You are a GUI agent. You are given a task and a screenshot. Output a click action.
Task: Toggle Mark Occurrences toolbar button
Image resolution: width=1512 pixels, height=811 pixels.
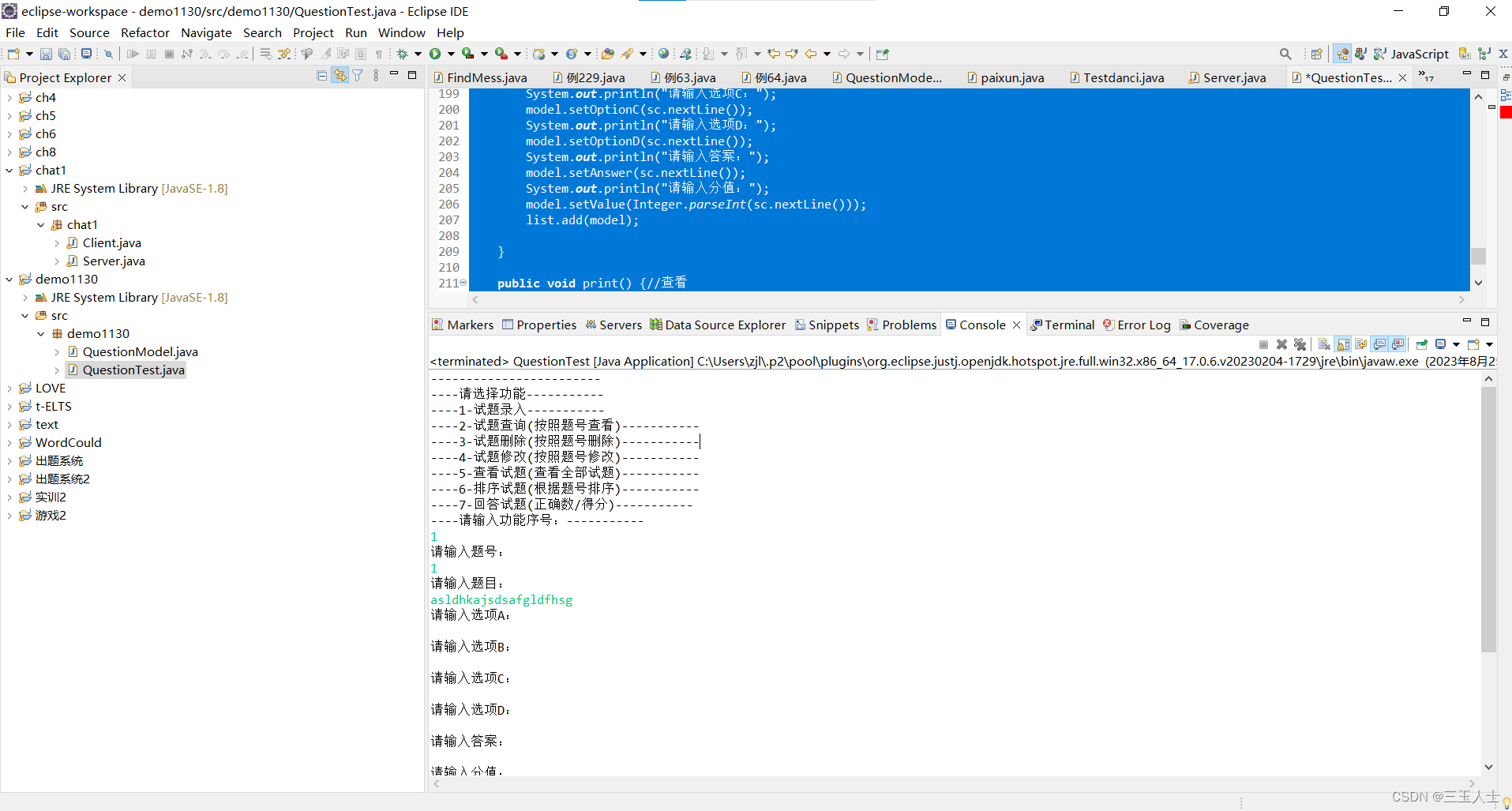pos(325,54)
